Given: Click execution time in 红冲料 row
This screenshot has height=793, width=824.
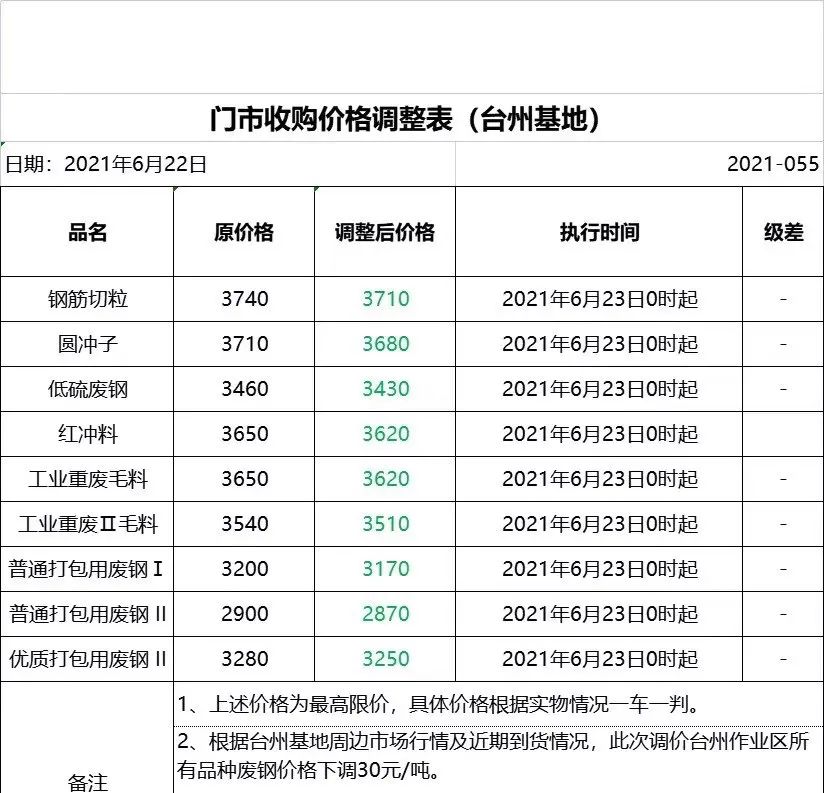Looking at the screenshot, I should coord(600,434).
